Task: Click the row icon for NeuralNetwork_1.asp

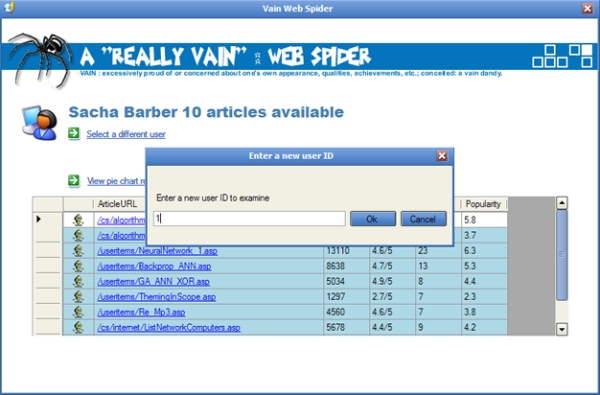Action: pyautogui.click(x=78, y=251)
